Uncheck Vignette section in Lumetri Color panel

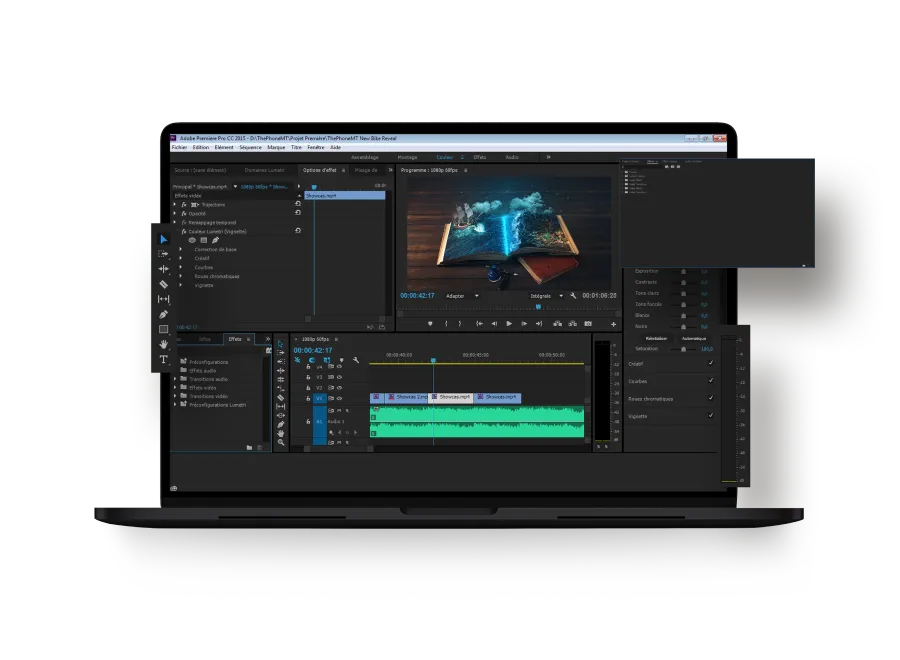[x=711, y=415]
